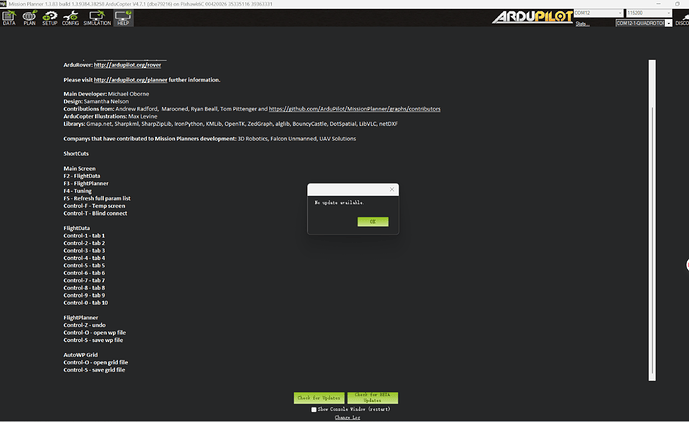Click 'Control-T - Blind connect' line

[95, 213]
